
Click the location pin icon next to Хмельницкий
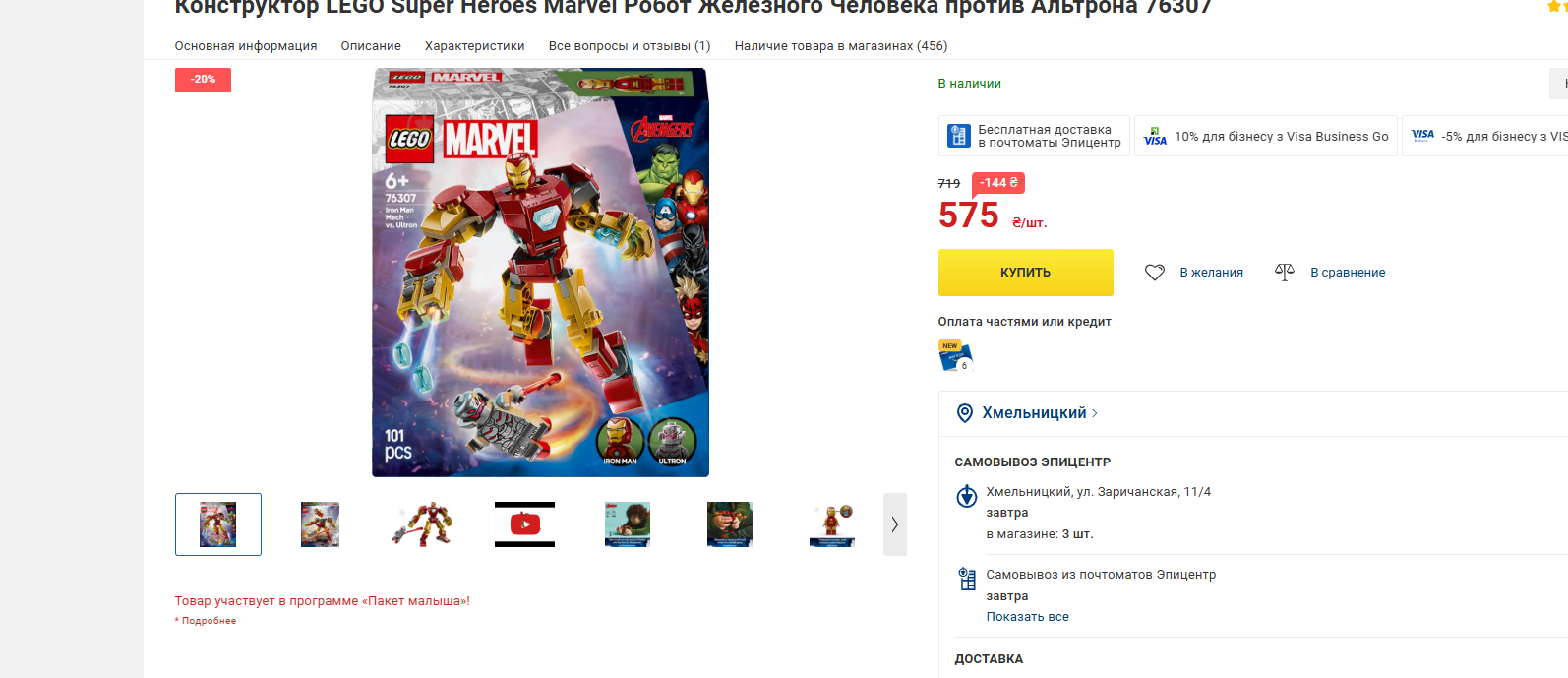click(965, 413)
